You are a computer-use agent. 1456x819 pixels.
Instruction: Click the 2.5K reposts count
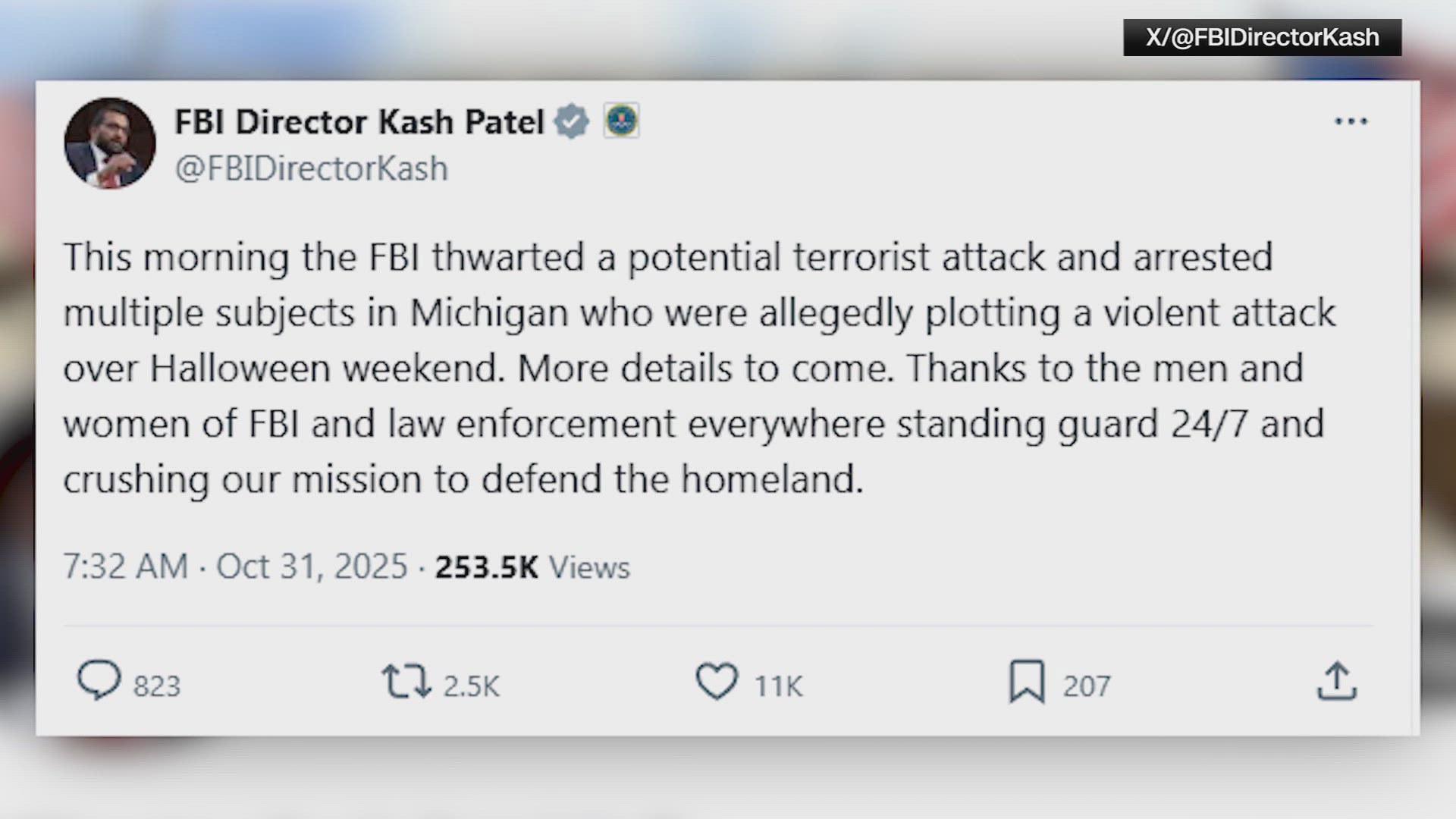[x=471, y=686]
